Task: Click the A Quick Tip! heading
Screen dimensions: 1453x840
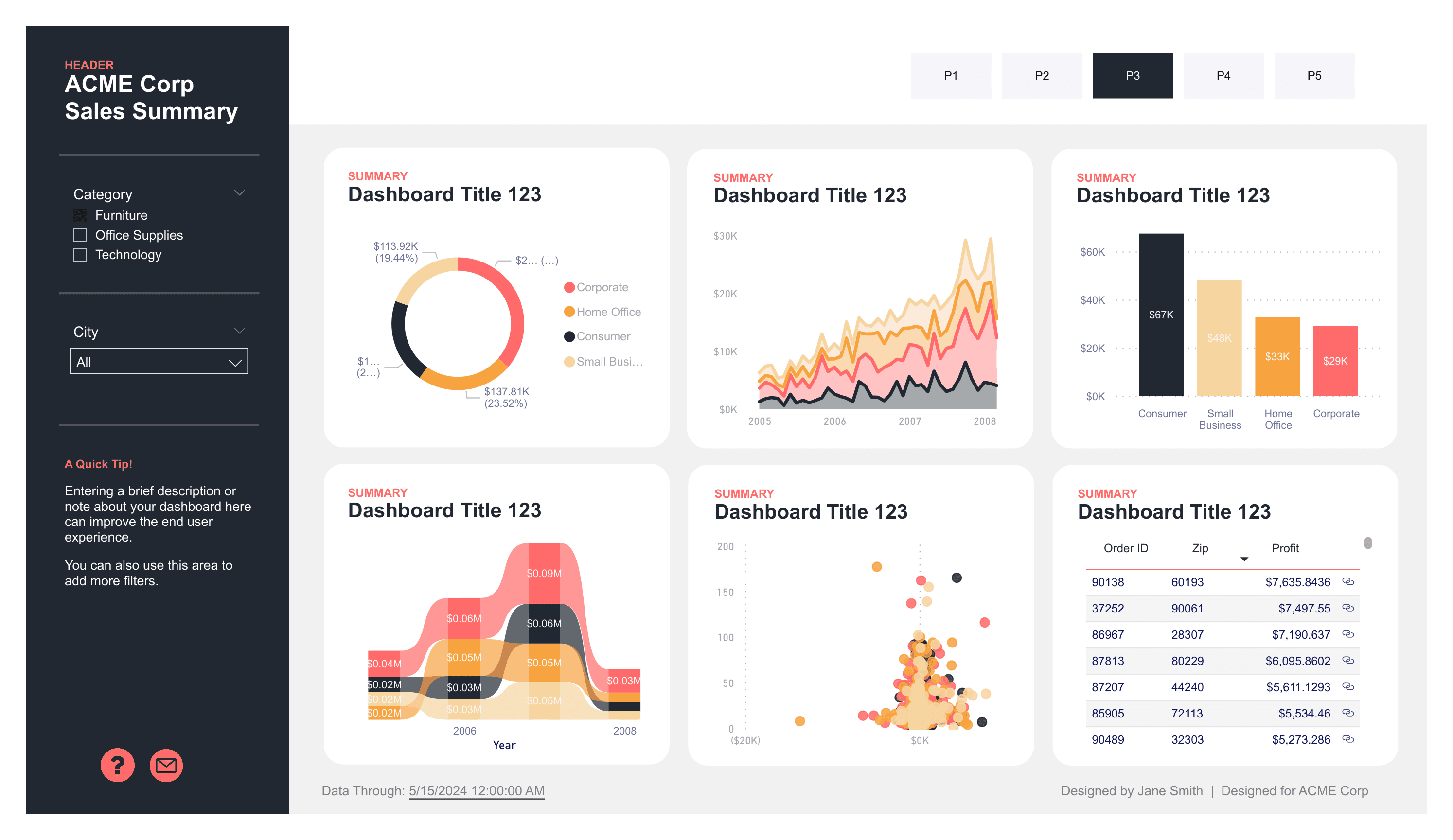Action: point(98,464)
